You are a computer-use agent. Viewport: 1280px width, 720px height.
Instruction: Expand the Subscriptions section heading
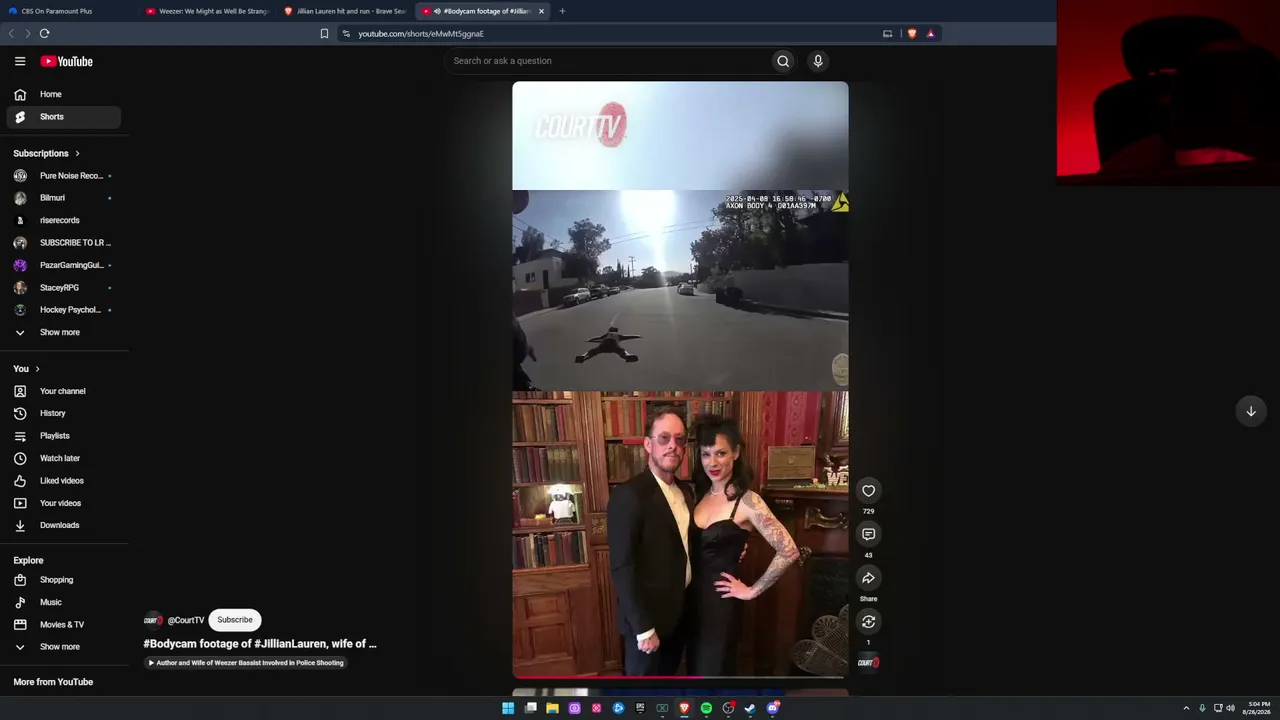coord(46,153)
